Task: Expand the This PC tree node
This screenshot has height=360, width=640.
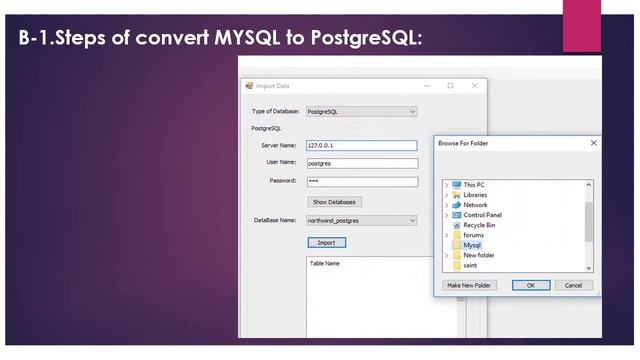Action: pos(447,185)
